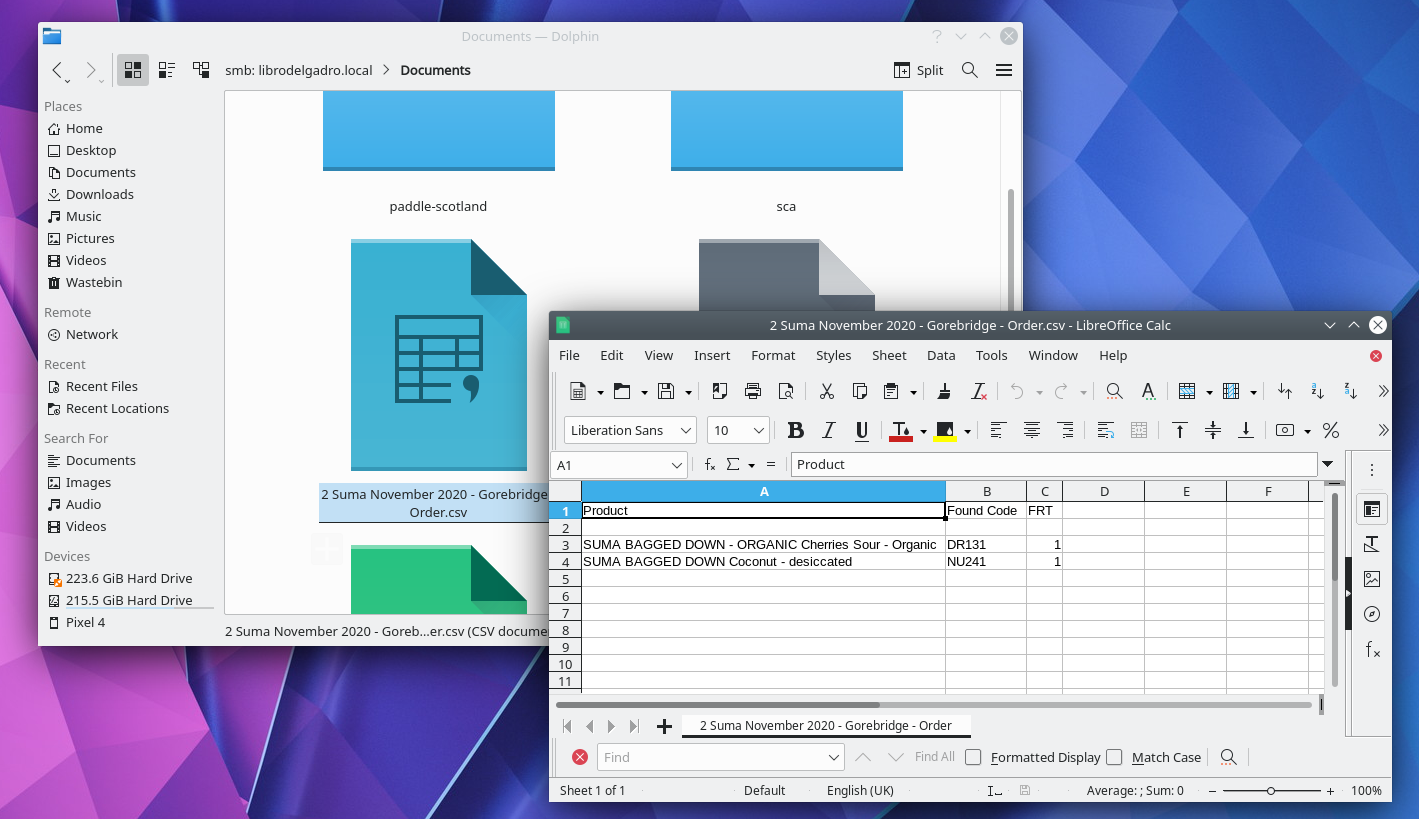Click the zoom slider in status bar
This screenshot has height=819, width=1419.
click(x=1270, y=790)
